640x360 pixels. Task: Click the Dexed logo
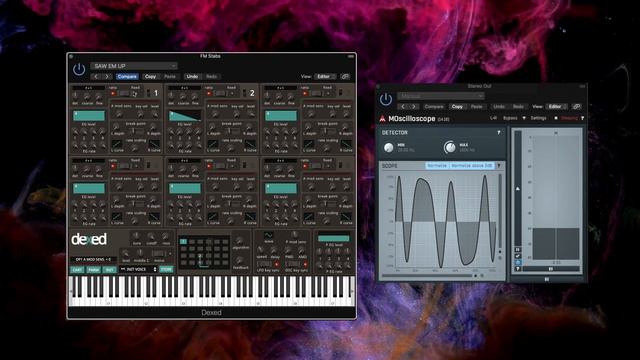(89, 239)
